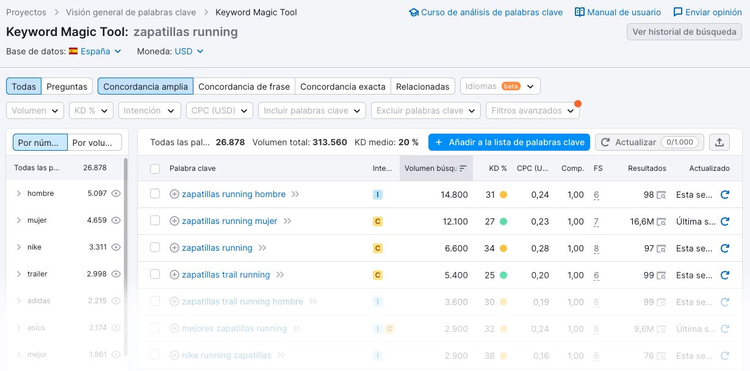Tick the select-all checkbox in table header

[x=155, y=169]
